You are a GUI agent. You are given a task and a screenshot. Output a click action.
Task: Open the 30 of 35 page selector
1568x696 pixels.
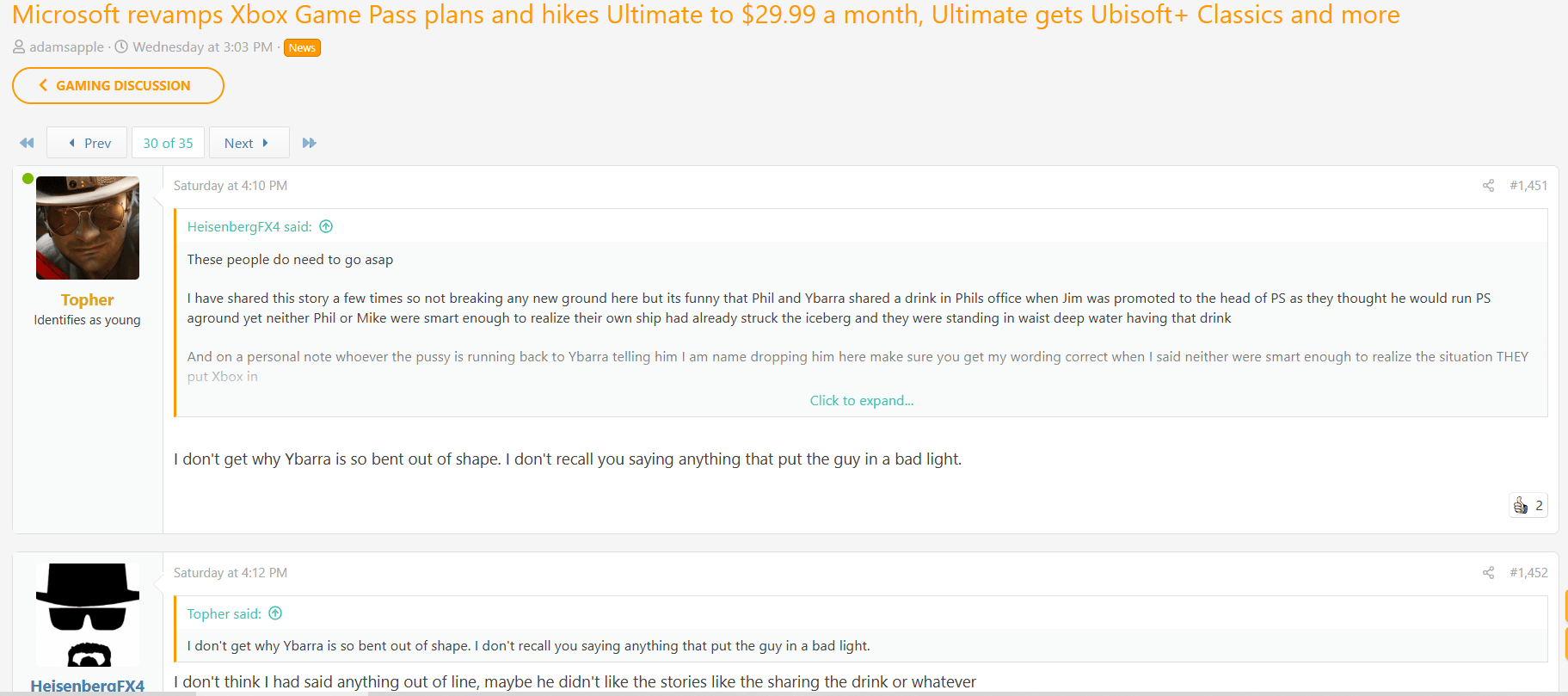coord(168,143)
